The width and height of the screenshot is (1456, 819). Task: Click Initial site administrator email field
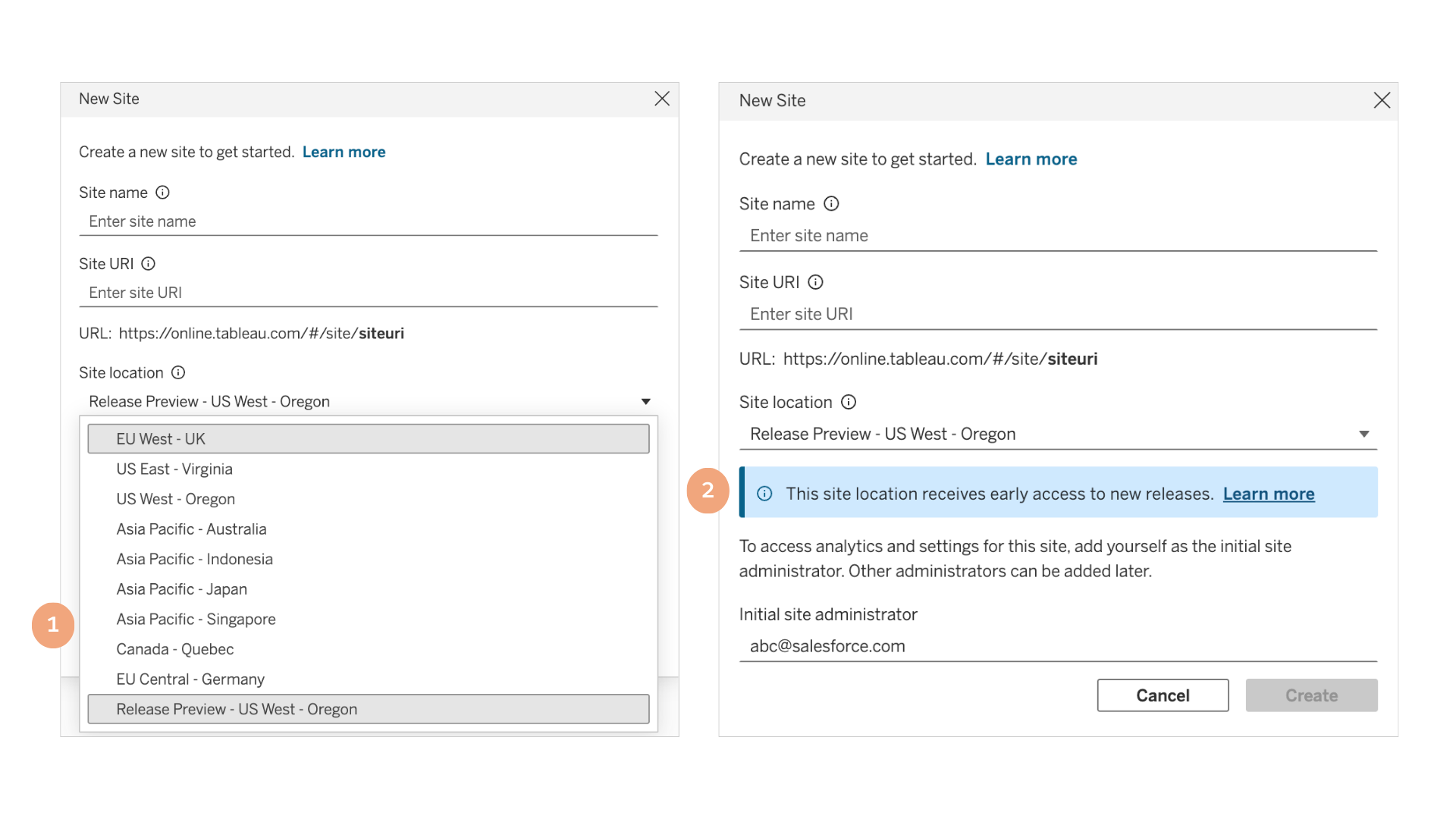click(1057, 646)
